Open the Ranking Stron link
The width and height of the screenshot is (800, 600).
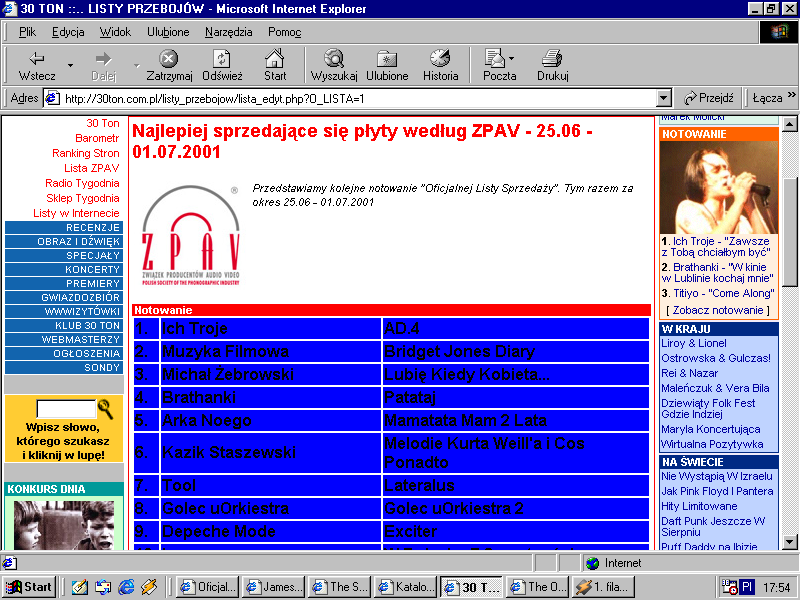click(85, 153)
